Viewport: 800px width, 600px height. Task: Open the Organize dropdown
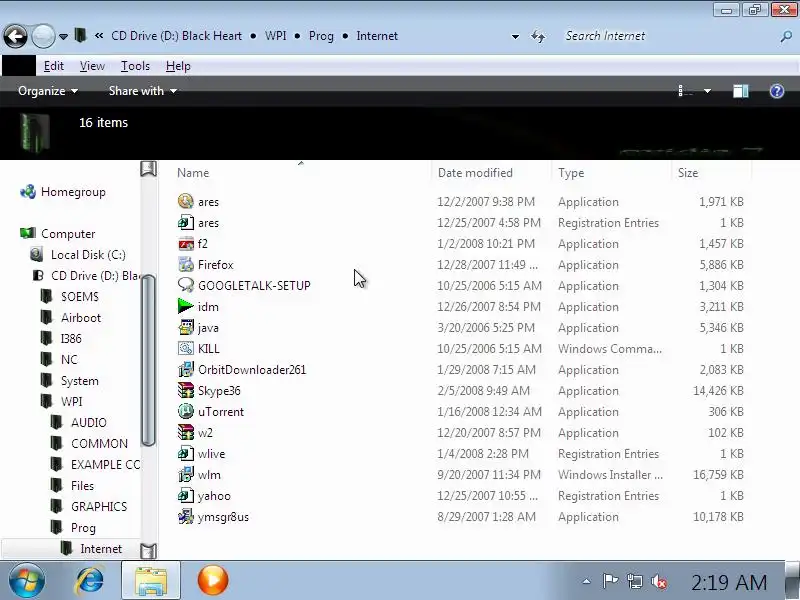48,91
